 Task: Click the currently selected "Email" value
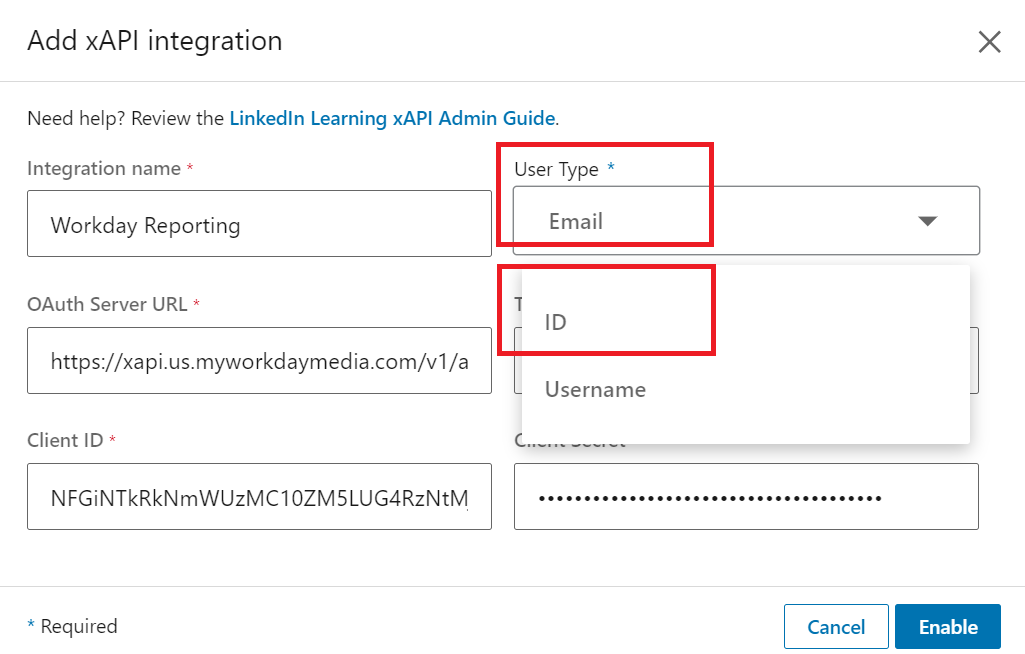point(576,221)
